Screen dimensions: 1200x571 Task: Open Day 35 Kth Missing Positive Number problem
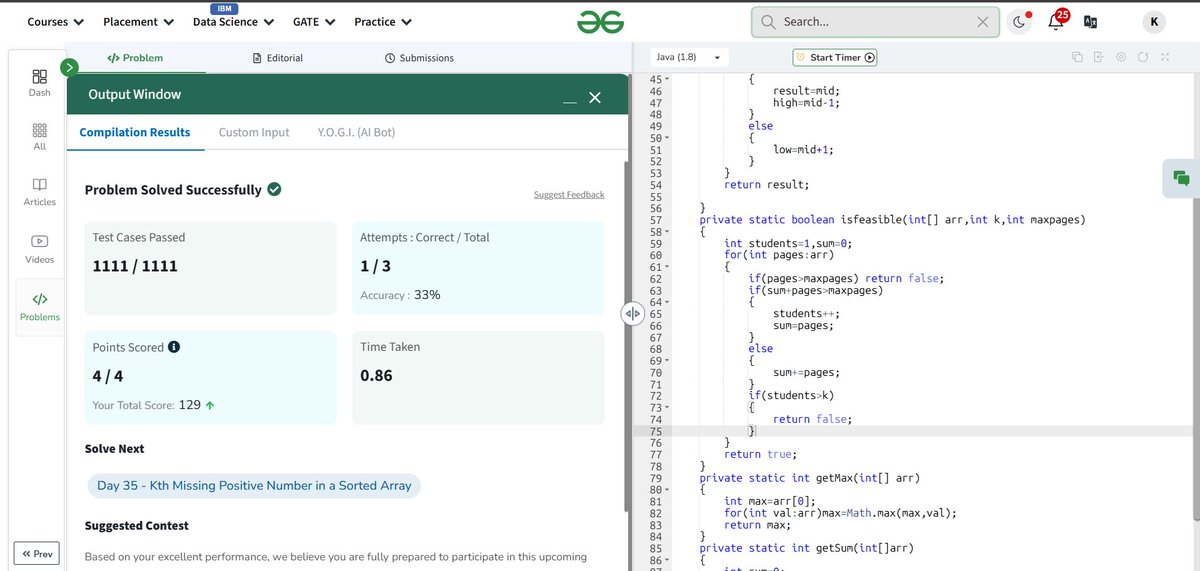(x=254, y=486)
